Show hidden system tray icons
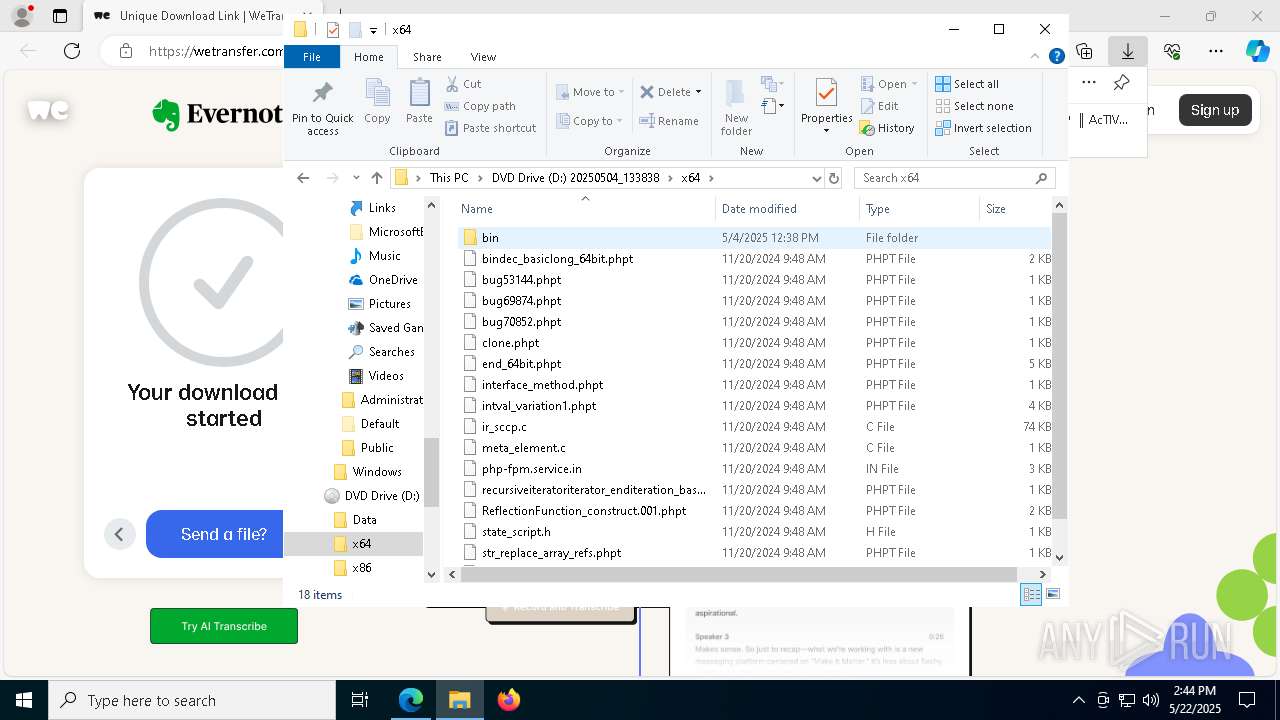This screenshot has height=720, width=1280. click(x=1078, y=700)
